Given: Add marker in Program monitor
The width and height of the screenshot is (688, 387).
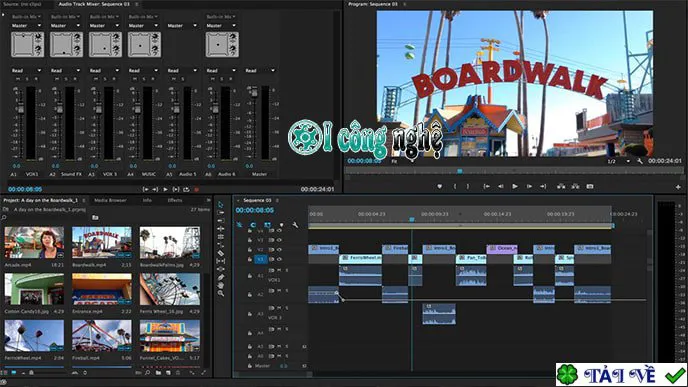Looking at the screenshot, I should point(440,186).
